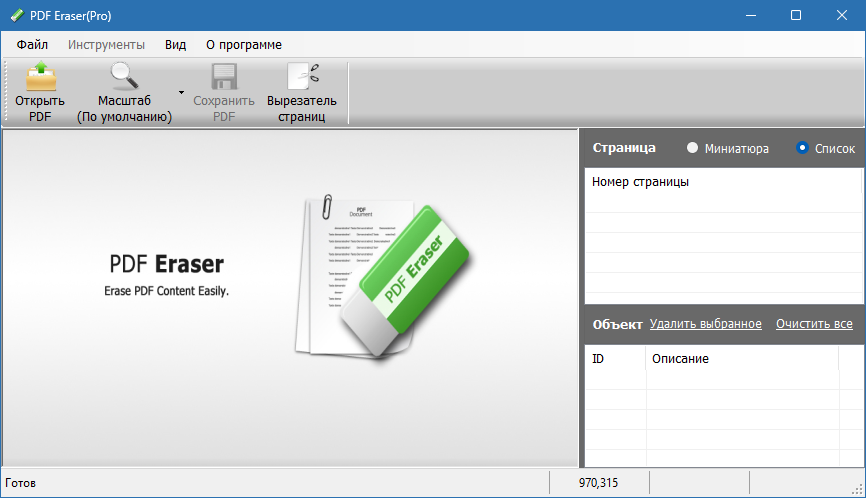Click the Сохранить PDF floppy disk icon
This screenshot has height=498, width=866.
(224, 76)
